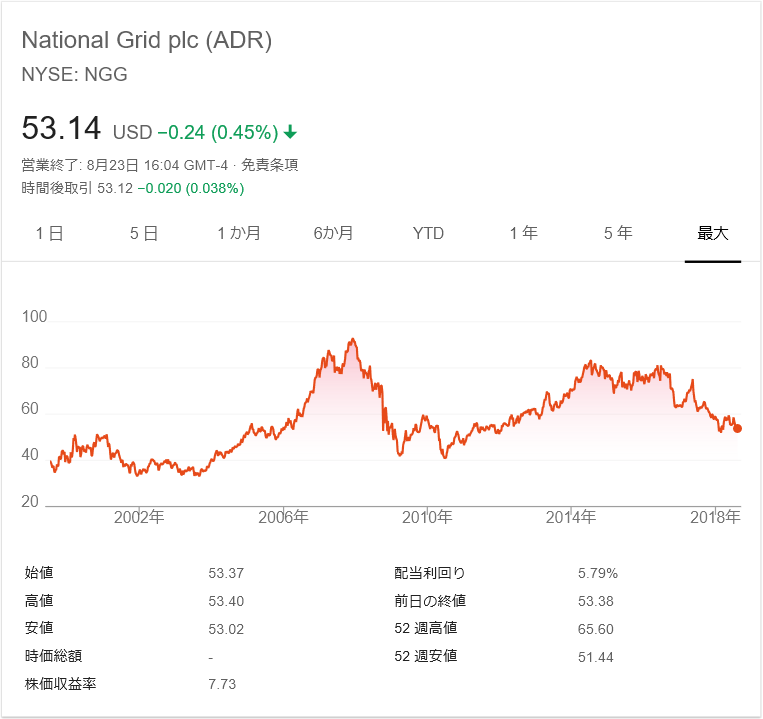Select the 5日 time range tab
This screenshot has height=719, width=763.
(x=144, y=234)
